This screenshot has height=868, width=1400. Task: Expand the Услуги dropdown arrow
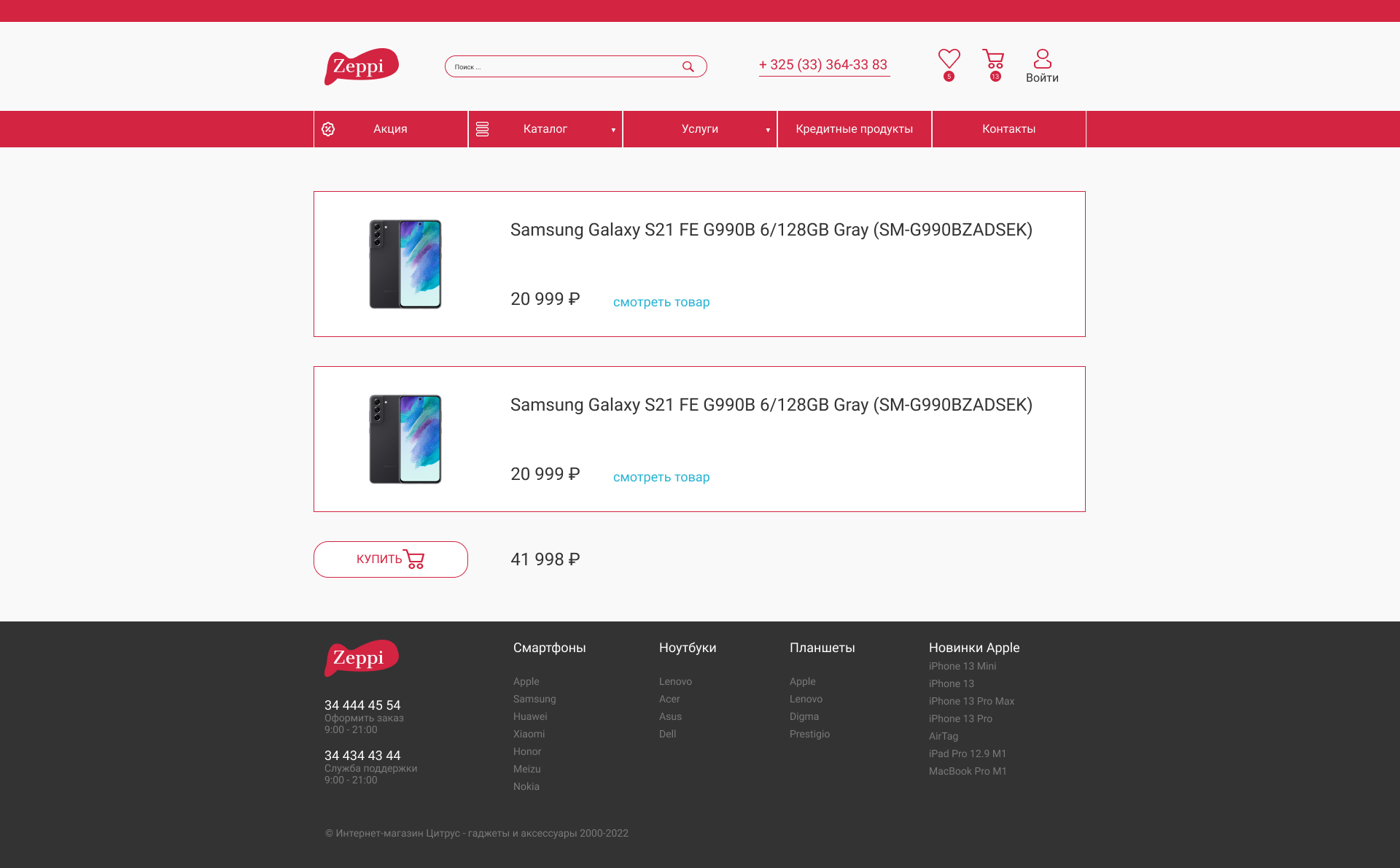click(x=768, y=130)
